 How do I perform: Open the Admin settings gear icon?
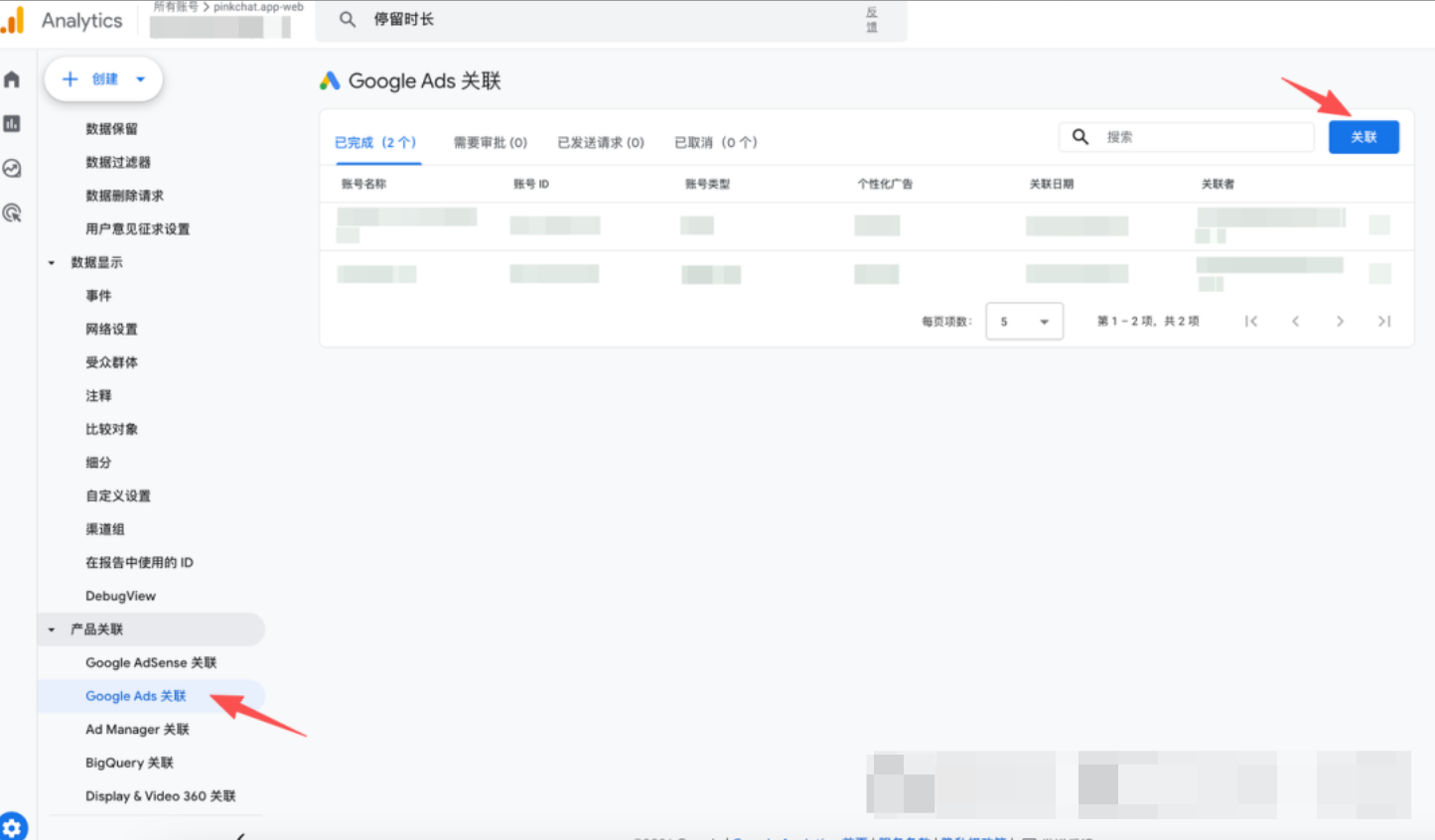click(12, 825)
